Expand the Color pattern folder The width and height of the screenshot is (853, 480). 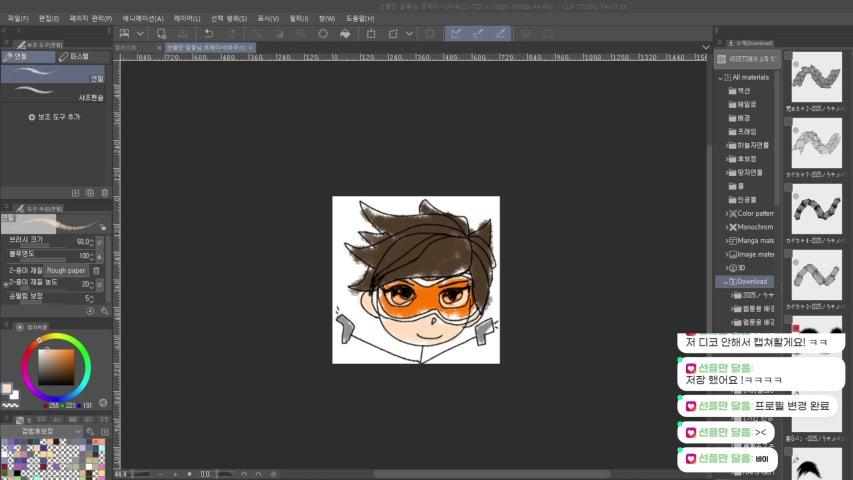[x=728, y=213]
